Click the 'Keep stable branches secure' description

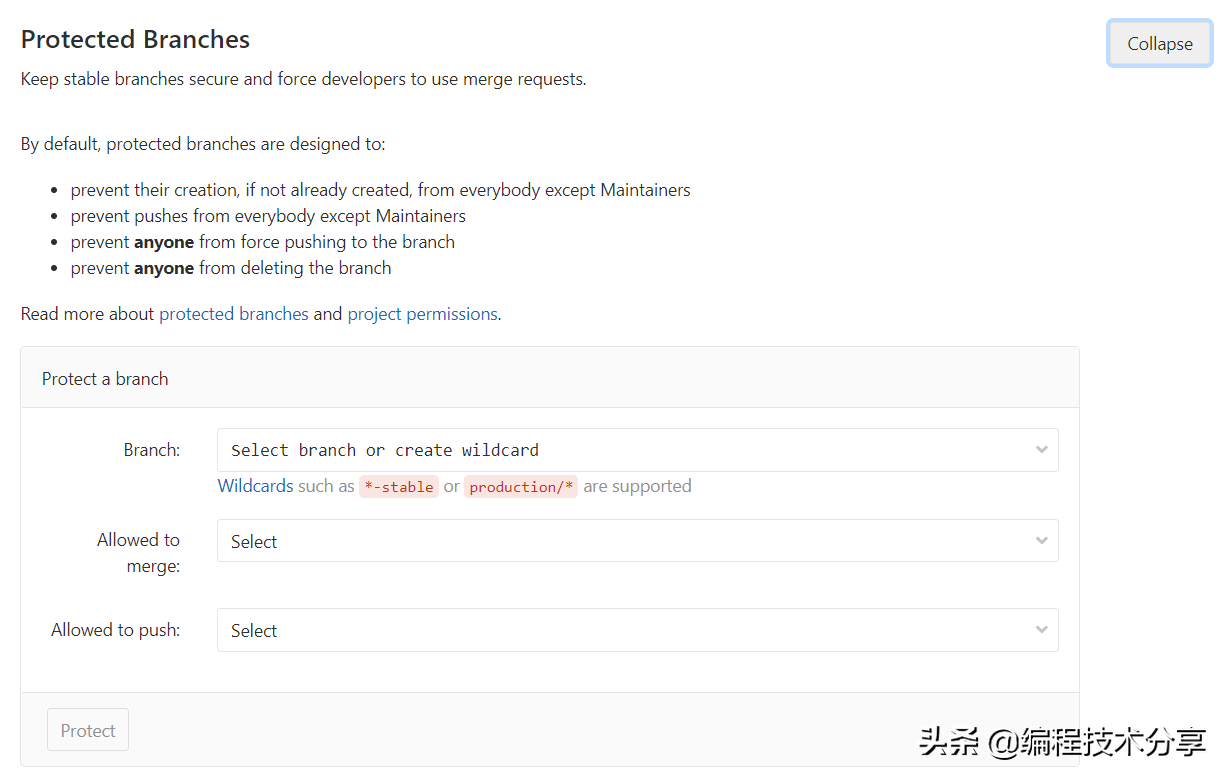pyautogui.click(x=303, y=79)
